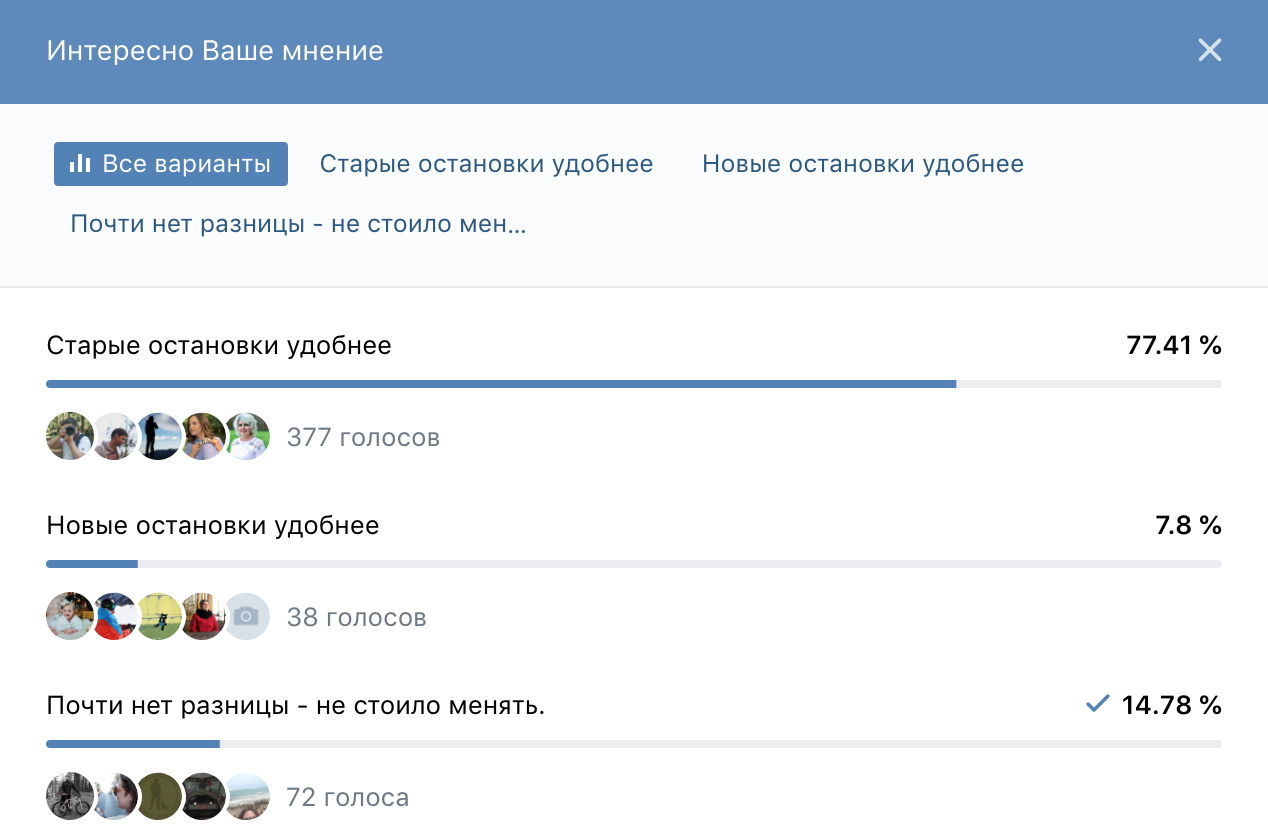Open the truncated Почти нет разницы tab

(x=298, y=224)
